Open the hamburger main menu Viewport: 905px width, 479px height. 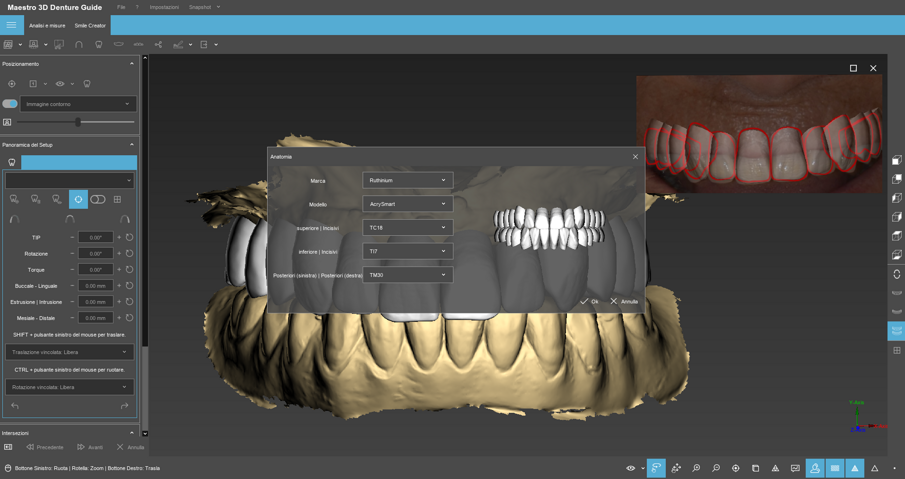coord(11,25)
